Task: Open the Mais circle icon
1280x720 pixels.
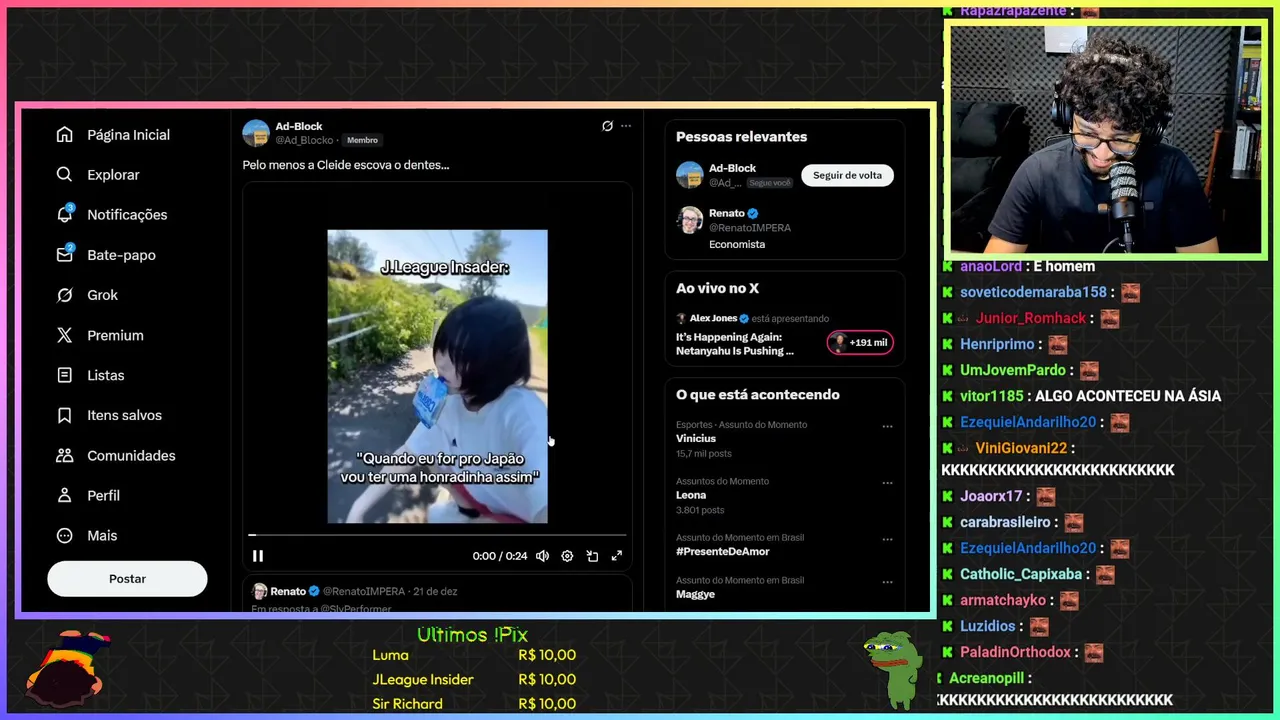Action: pyautogui.click(x=64, y=535)
